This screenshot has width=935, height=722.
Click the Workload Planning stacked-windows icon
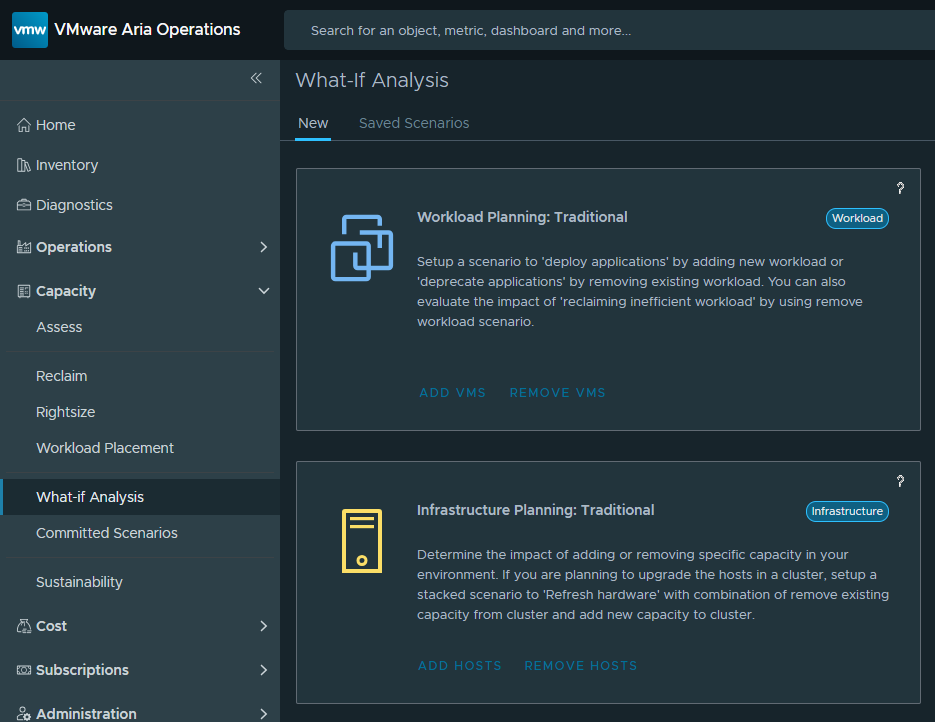click(x=362, y=247)
